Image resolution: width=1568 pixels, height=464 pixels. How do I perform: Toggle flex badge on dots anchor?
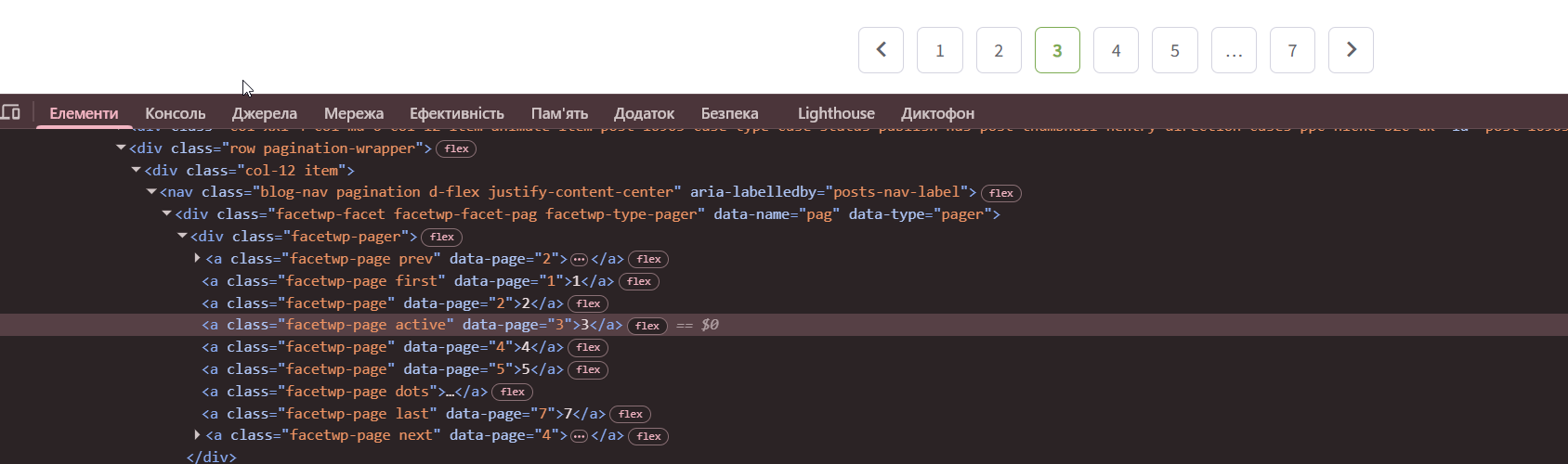click(x=513, y=393)
